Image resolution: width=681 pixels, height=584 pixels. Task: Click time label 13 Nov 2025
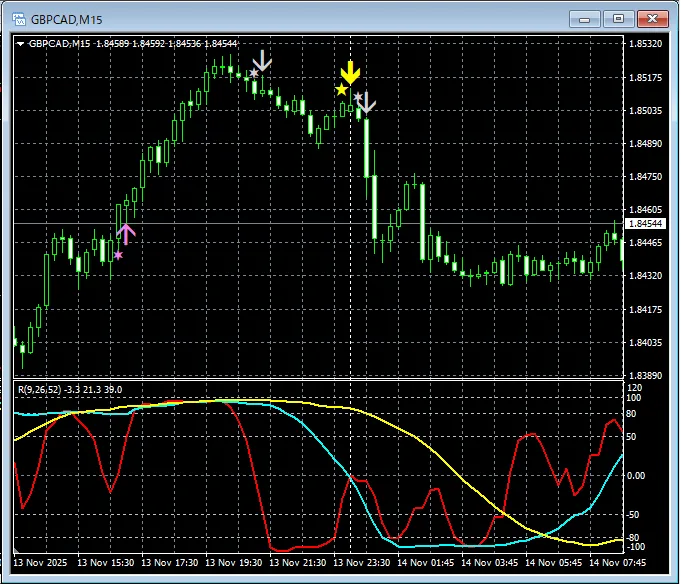(x=40, y=563)
